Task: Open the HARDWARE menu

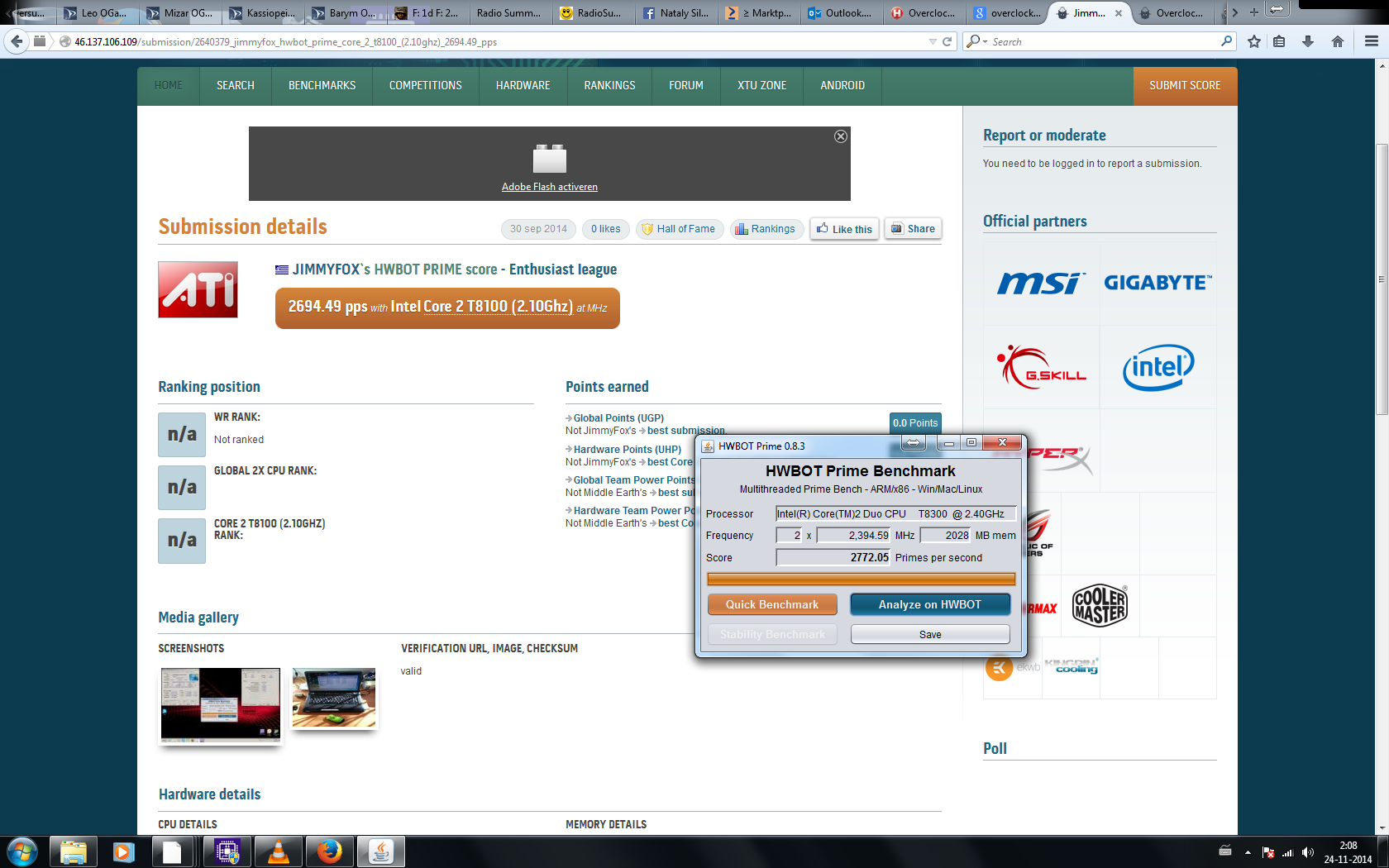Action: [x=523, y=86]
